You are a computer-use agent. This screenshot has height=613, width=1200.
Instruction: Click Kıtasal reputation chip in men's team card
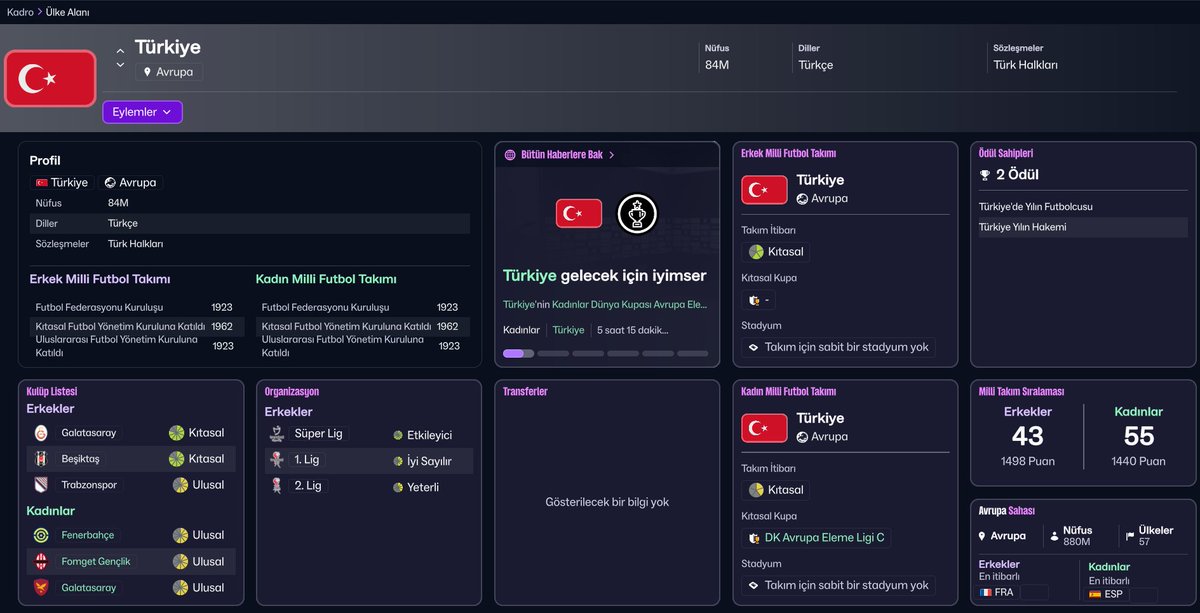point(776,251)
